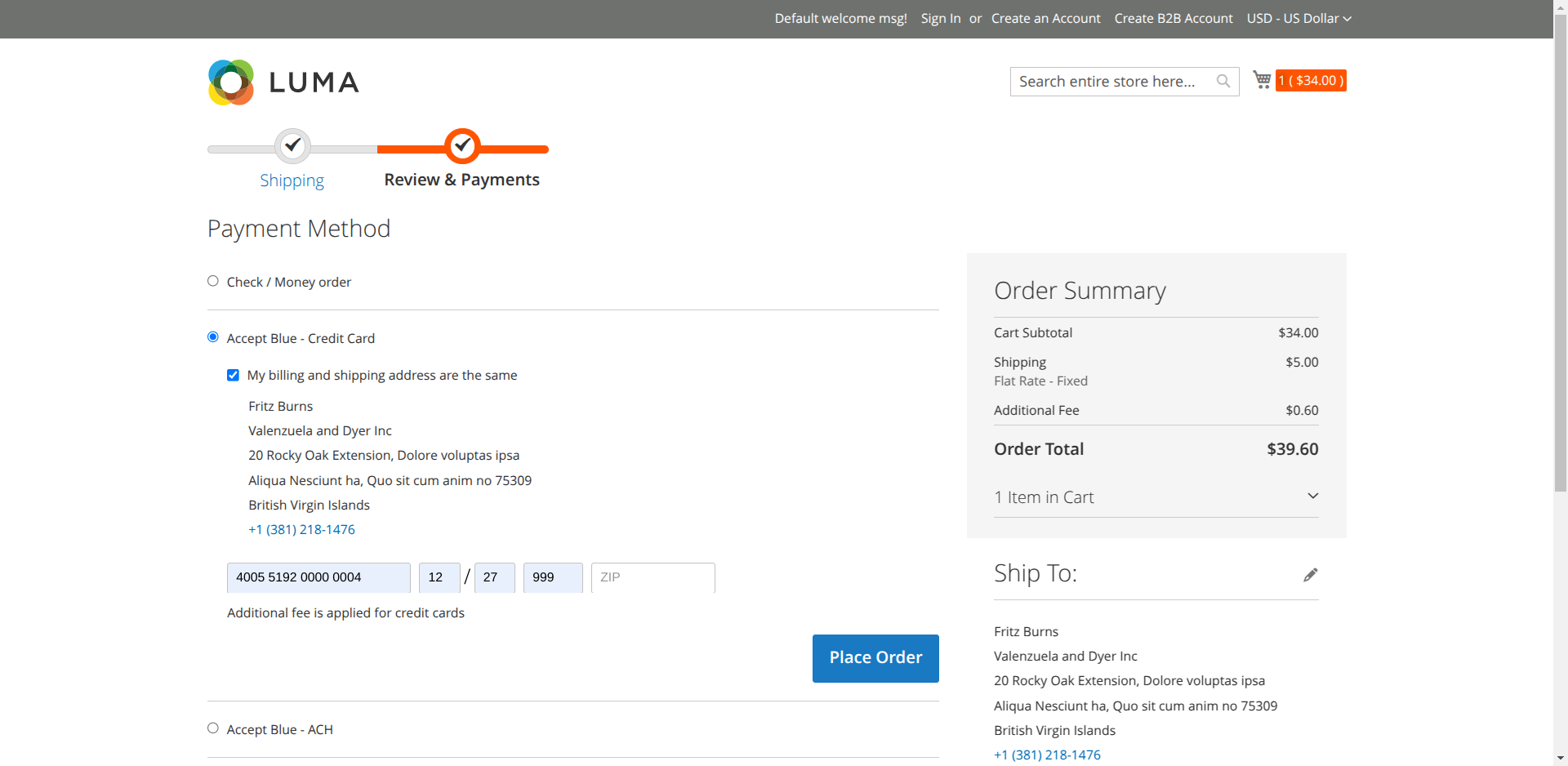Select Check / Money order payment
This screenshot has height=766, width=1568.
[x=213, y=281]
